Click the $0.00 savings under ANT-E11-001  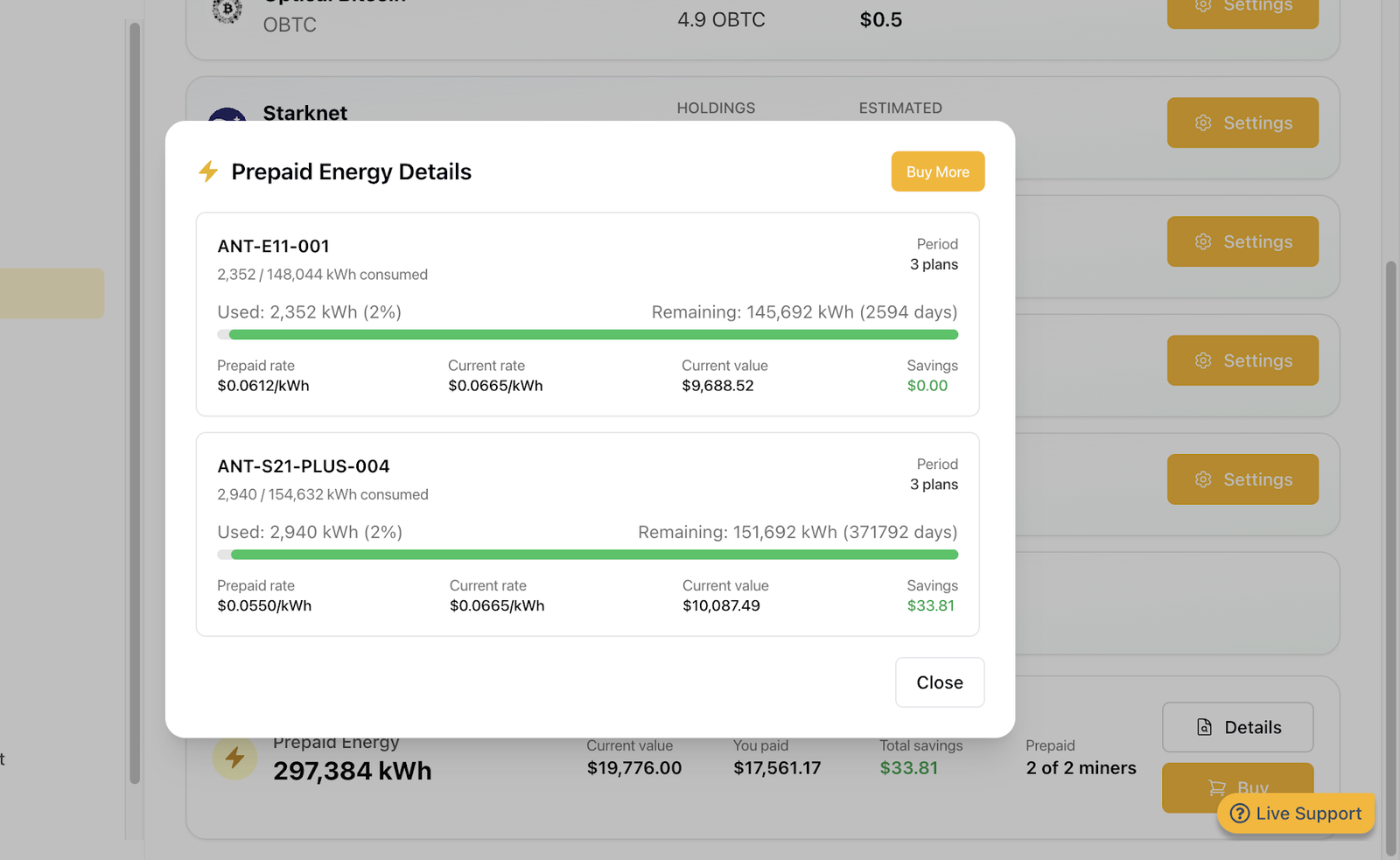(927, 386)
